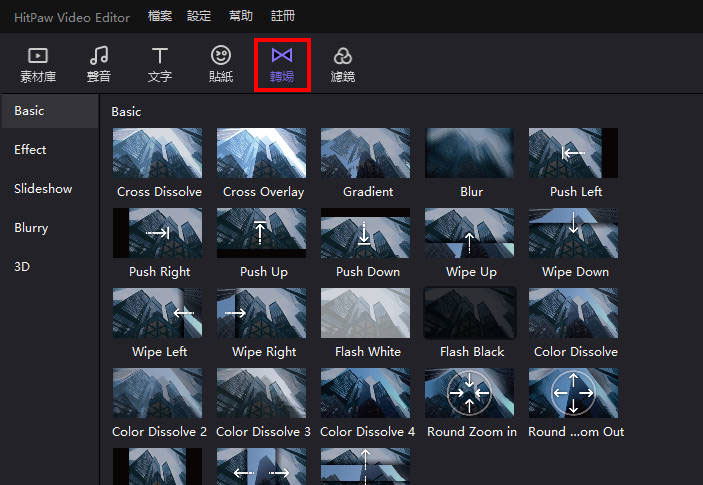The width and height of the screenshot is (703, 485).
Task: Open the 註冊 menu
Action: tap(283, 16)
